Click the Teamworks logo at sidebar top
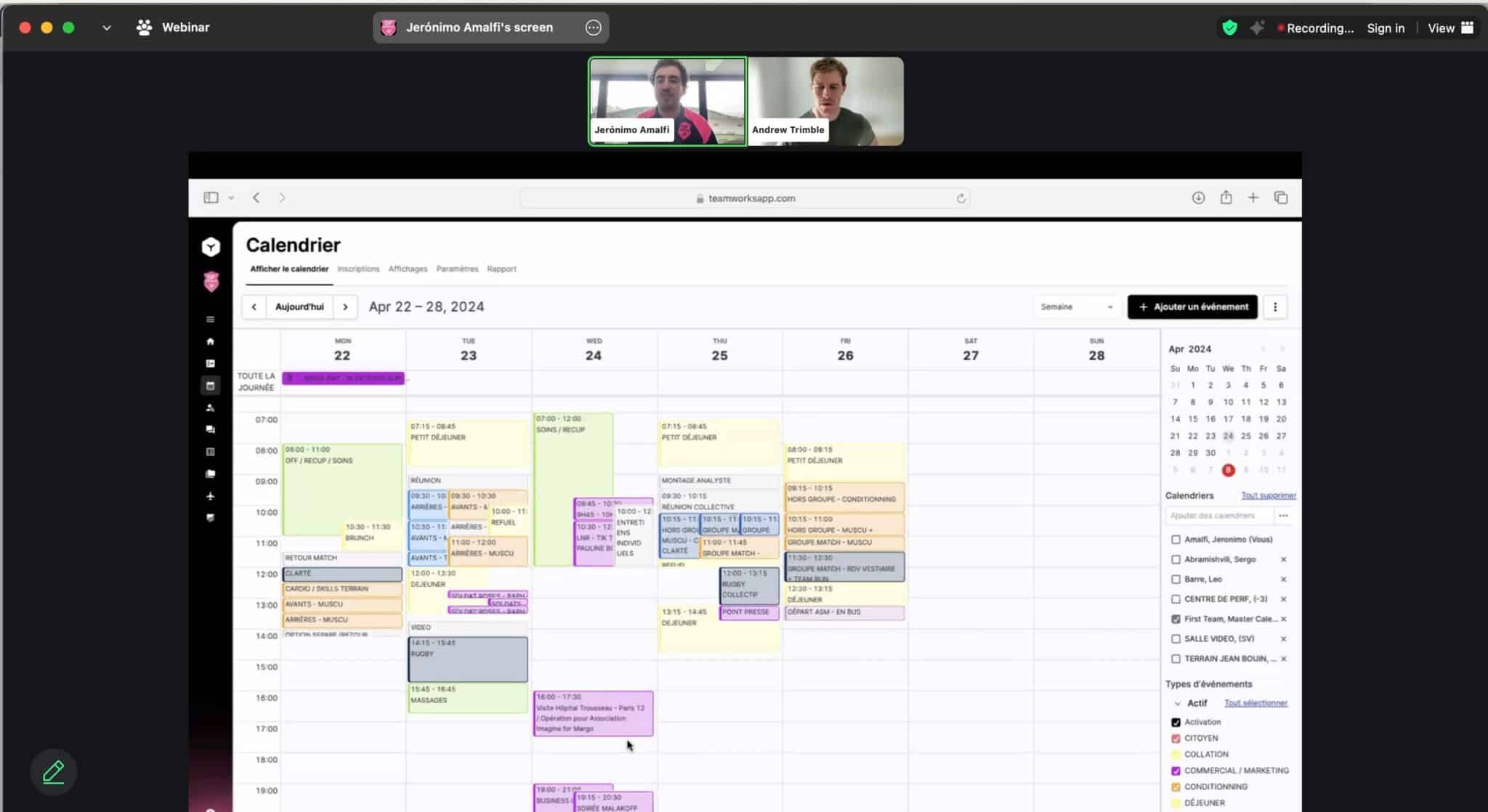Image resolution: width=1488 pixels, height=812 pixels. tap(210, 247)
